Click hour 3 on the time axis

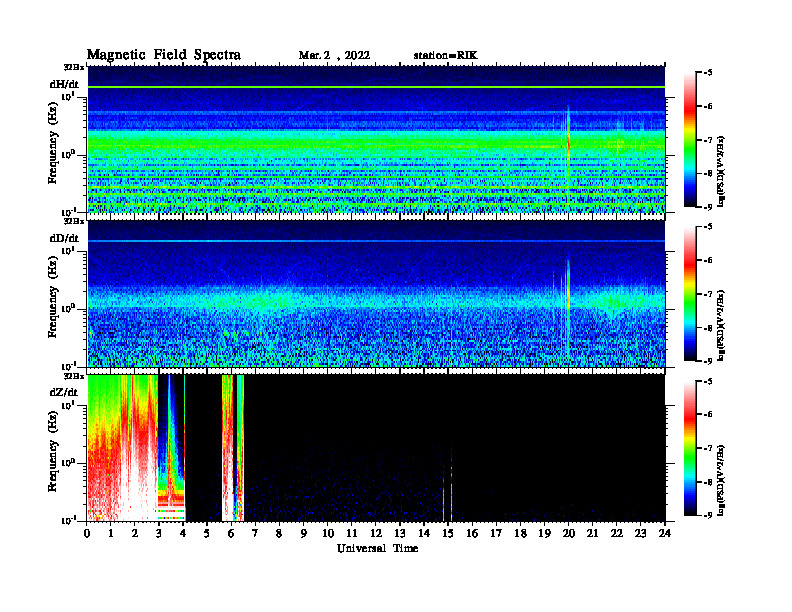(160, 533)
